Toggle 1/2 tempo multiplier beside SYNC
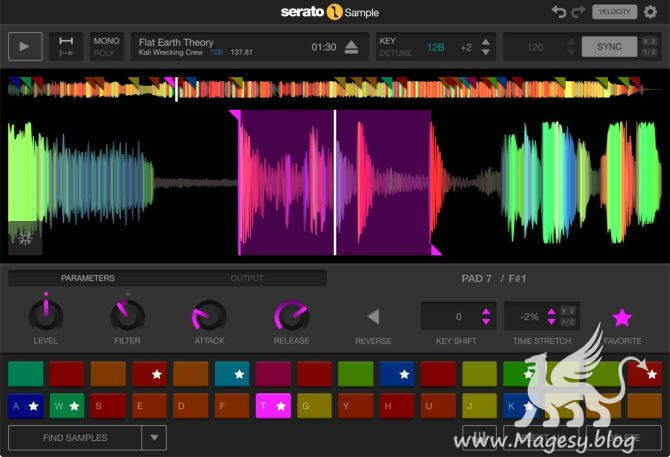Screen dimensions: 670x457 tap(649, 52)
